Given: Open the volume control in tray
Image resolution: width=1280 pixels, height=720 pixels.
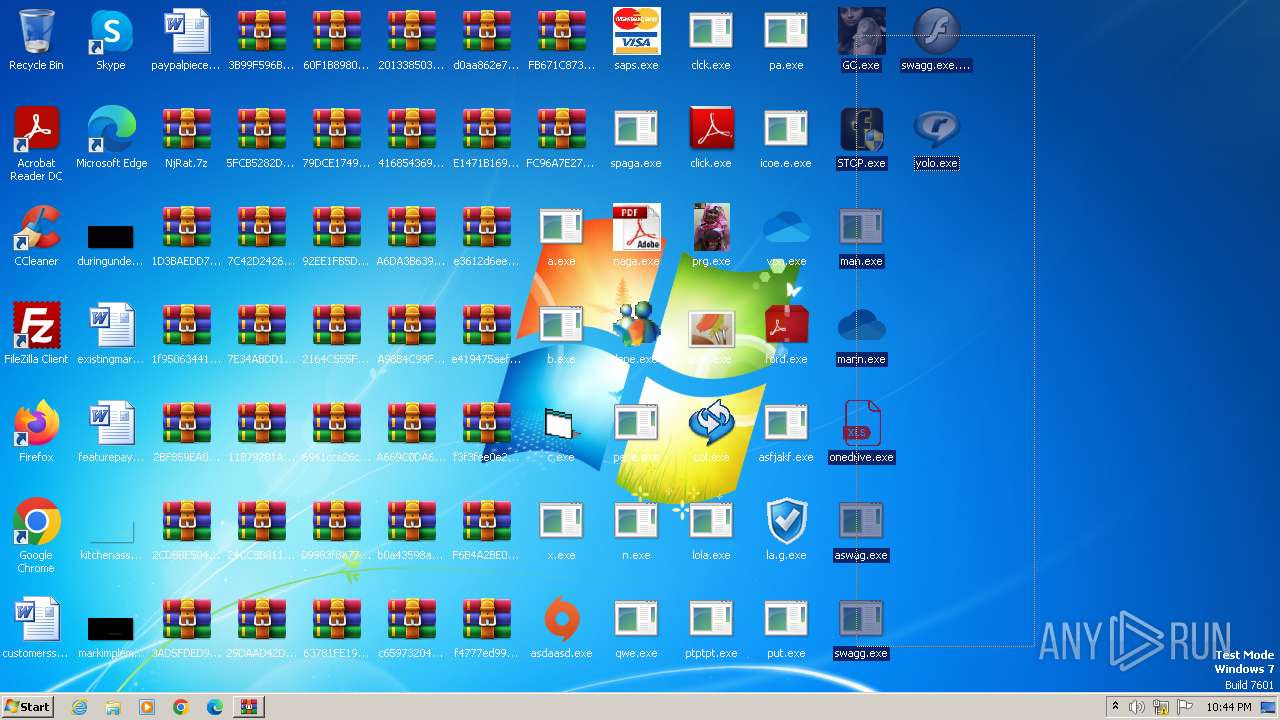Looking at the screenshot, I should pos(1137,707).
